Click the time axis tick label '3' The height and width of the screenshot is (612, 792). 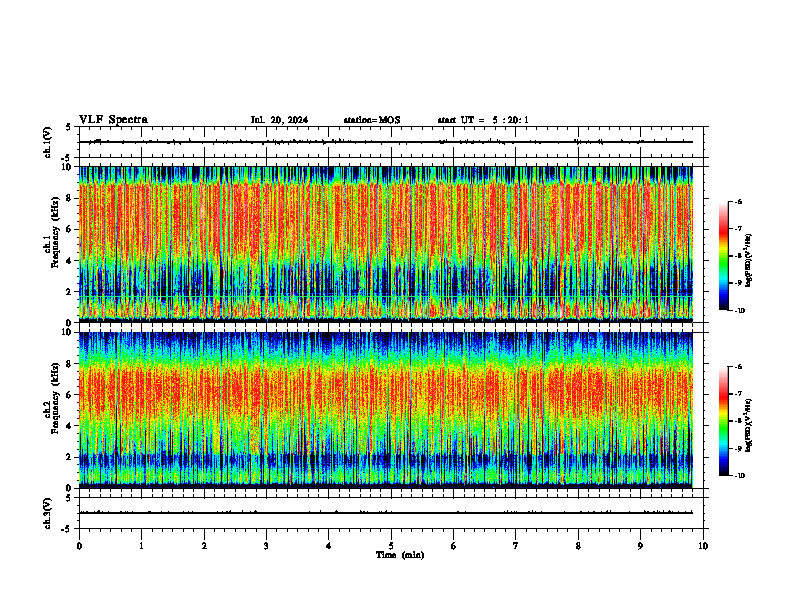pos(266,546)
